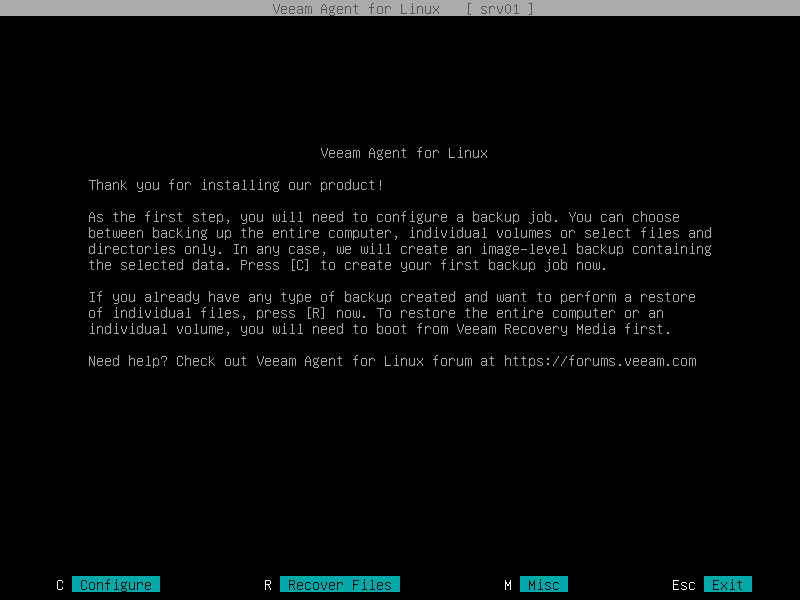The width and height of the screenshot is (800, 600).
Task: Select the Veeam Agent for Linux title bar
Action: pyautogui.click(x=357, y=9)
